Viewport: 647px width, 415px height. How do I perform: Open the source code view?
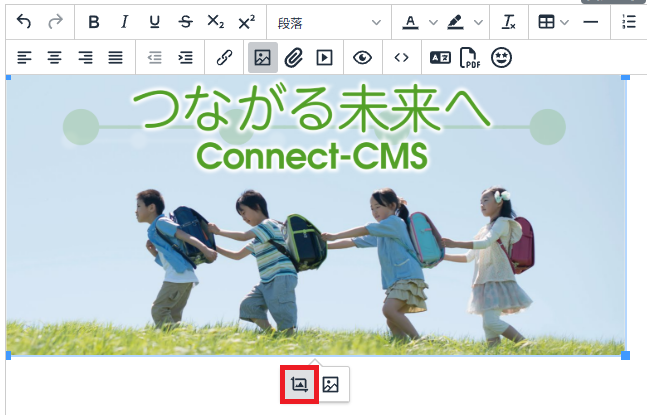[401, 57]
